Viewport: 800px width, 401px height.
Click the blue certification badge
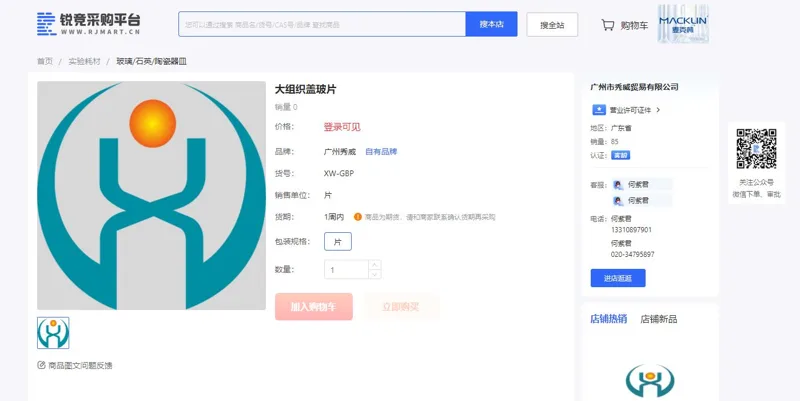pos(620,155)
